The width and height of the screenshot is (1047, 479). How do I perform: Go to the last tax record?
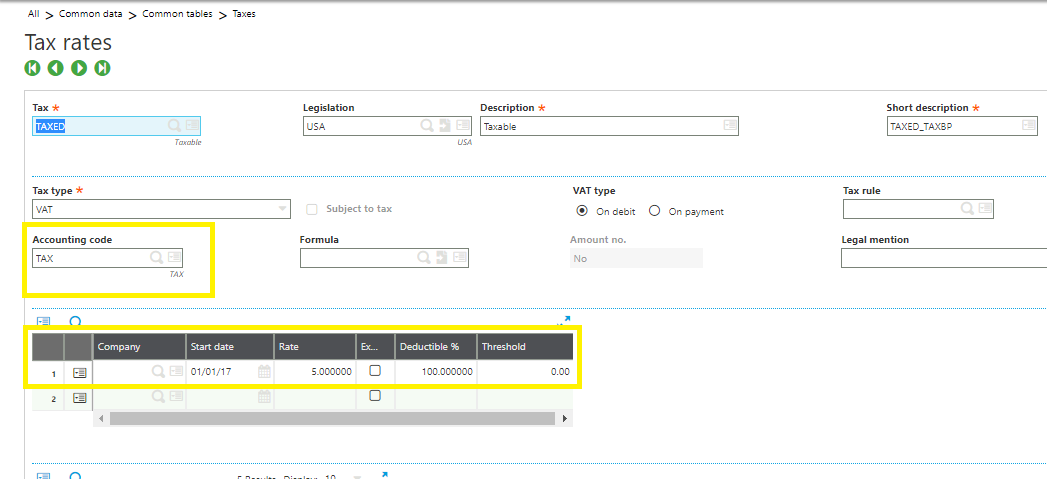click(x=102, y=68)
